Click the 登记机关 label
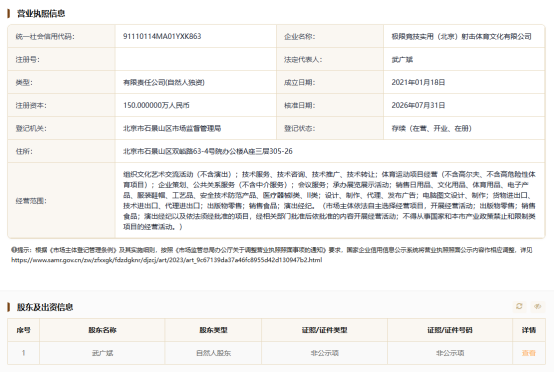This screenshot has width=554, height=372. [31, 128]
